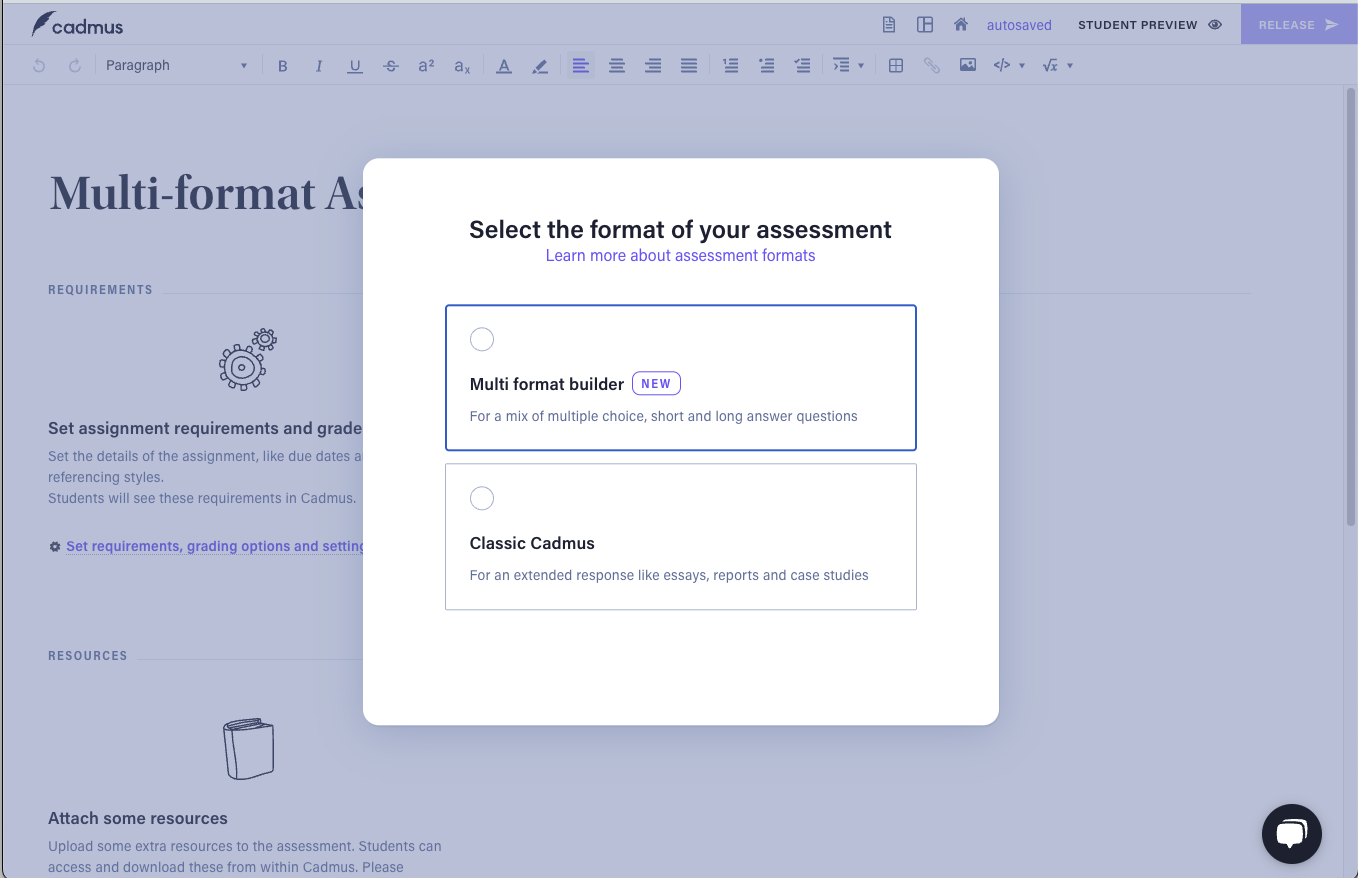The height and width of the screenshot is (878, 1358).
Task: Align text left
Action: (x=581, y=66)
